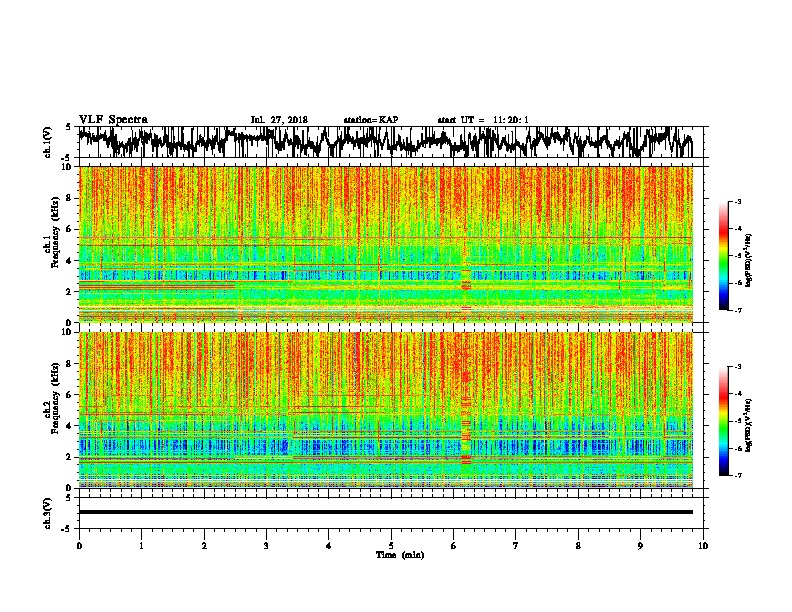Viewport: 792px width, 612px height.
Task: Click inside the ch.1 spectrogram plot
Action: pos(385,244)
